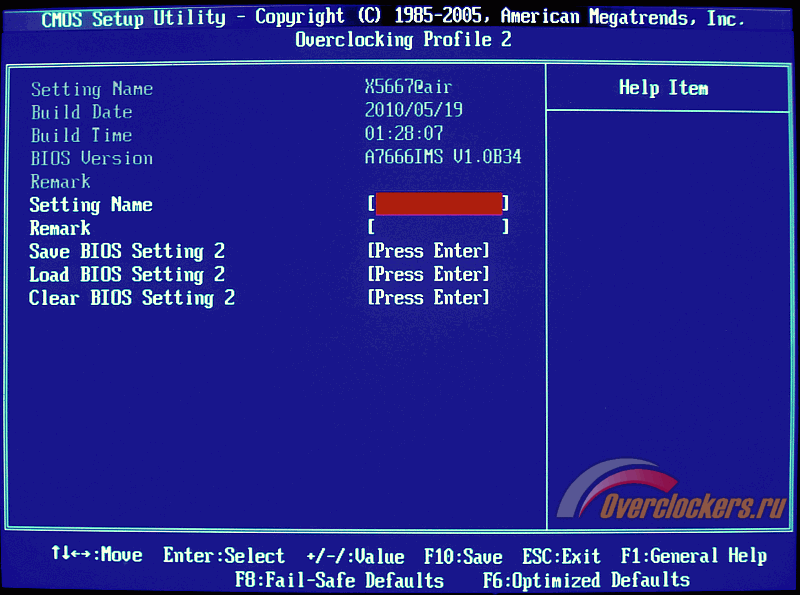800x595 pixels.
Task: Click the build date 2010/05/19
Action: pos(414,110)
